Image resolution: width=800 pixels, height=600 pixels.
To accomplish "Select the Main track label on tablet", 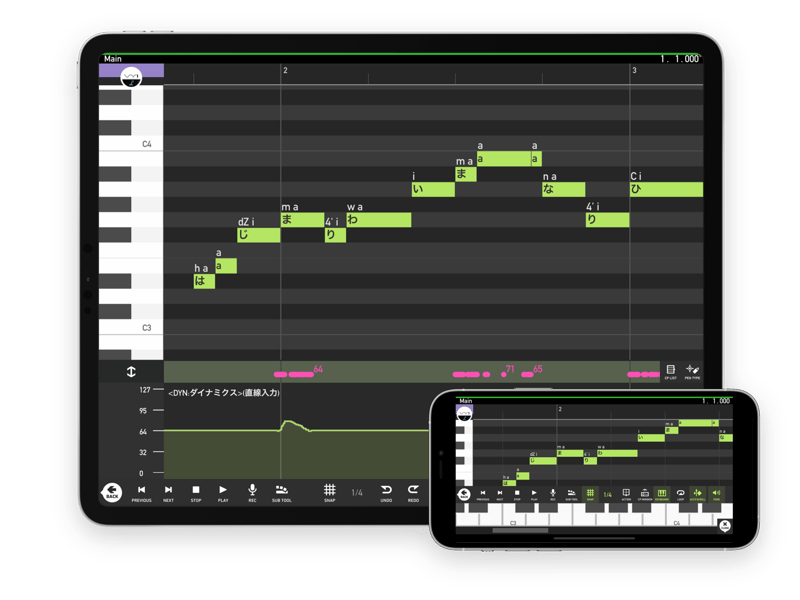I will pos(113,59).
